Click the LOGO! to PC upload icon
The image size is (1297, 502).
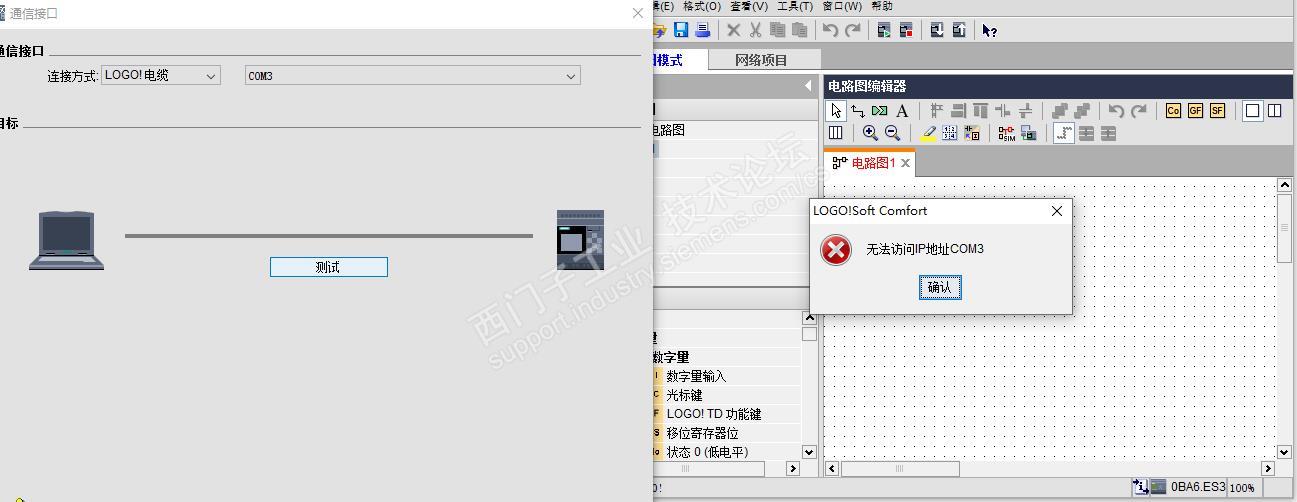point(959,30)
